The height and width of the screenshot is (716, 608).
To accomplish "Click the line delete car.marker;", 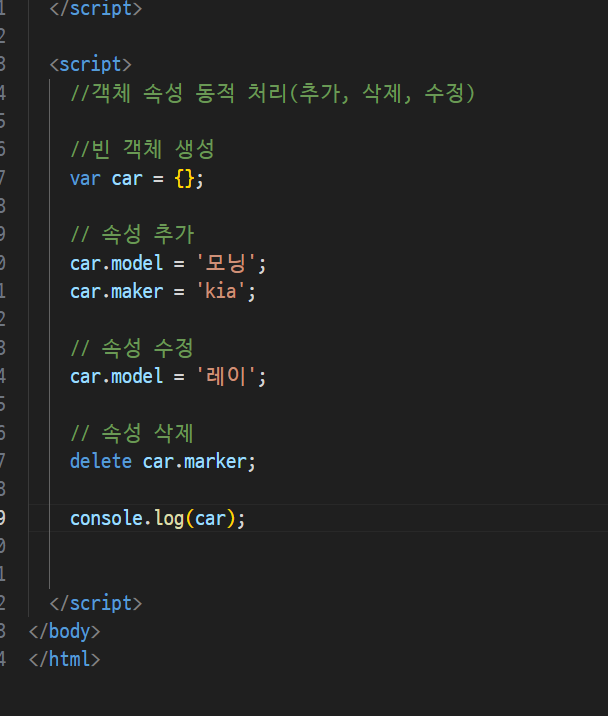I will tap(163, 461).
